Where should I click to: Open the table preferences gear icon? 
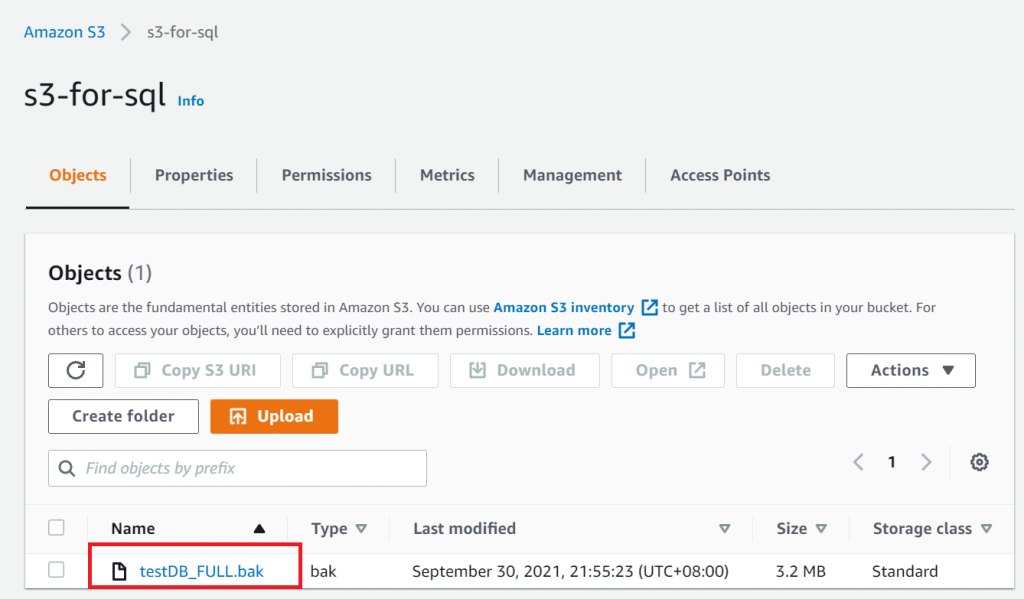(979, 462)
